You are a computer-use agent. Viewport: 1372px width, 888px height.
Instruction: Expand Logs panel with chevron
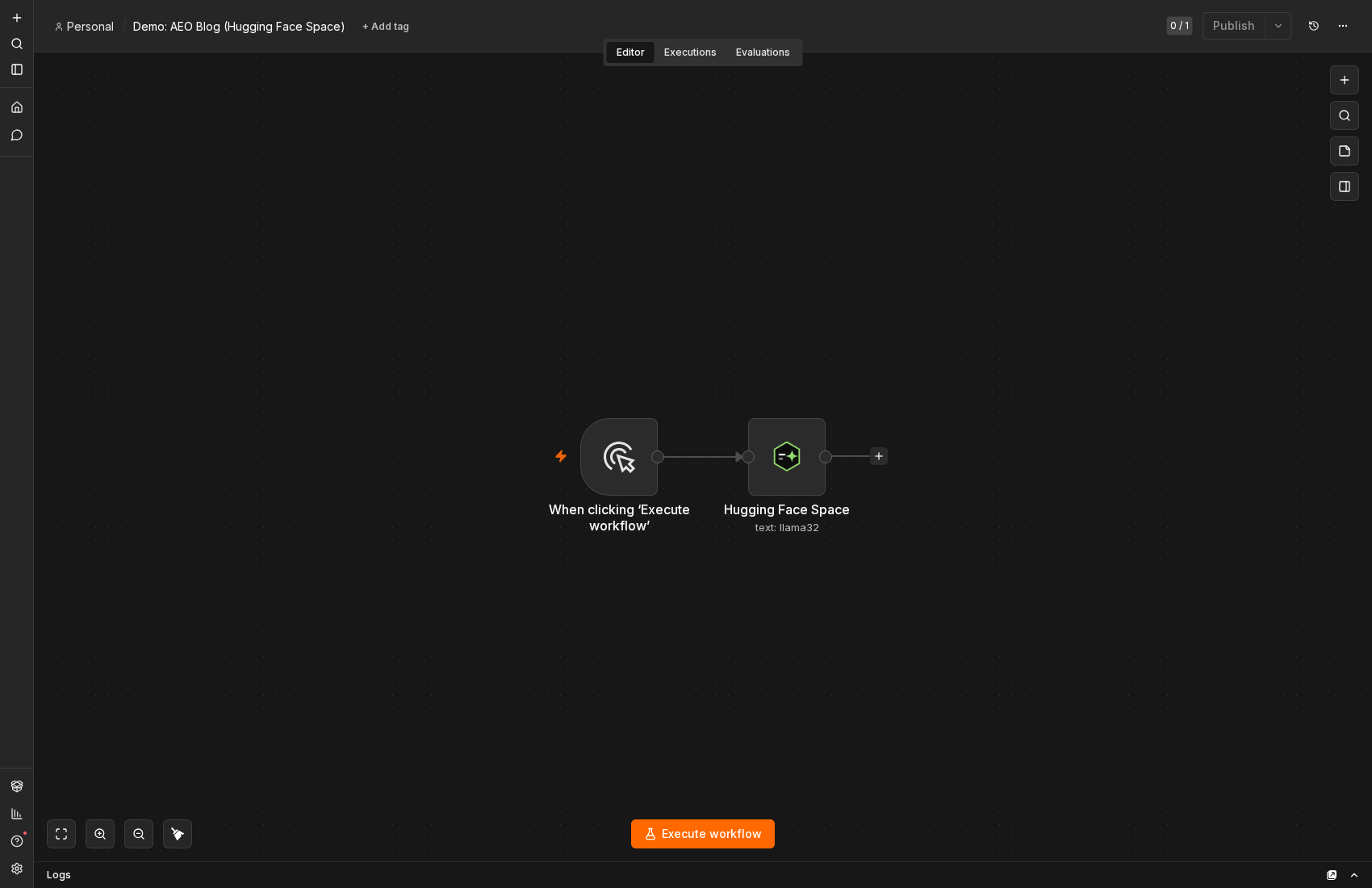[1354, 875]
